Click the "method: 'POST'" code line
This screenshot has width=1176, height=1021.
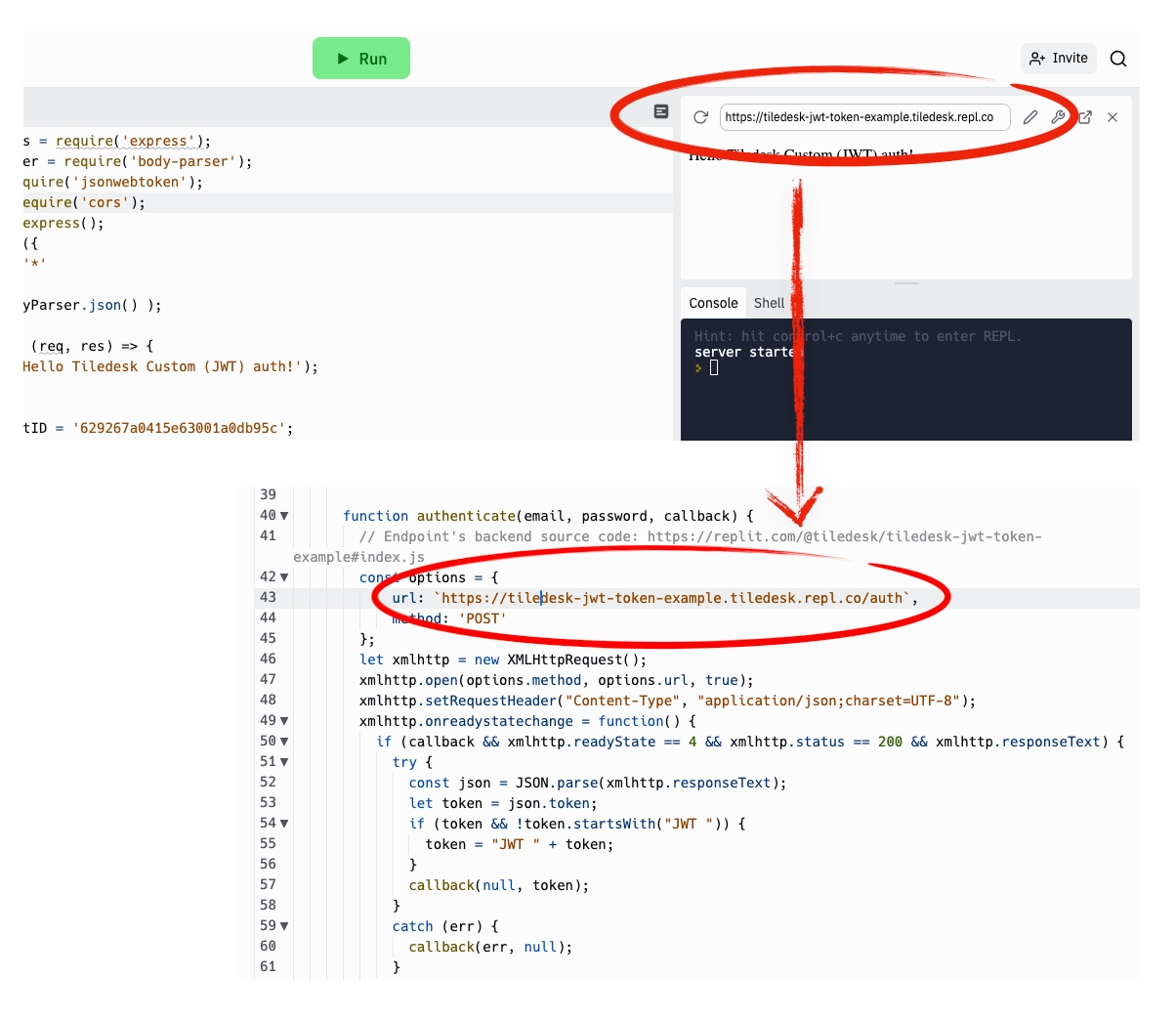pyautogui.click(x=449, y=618)
